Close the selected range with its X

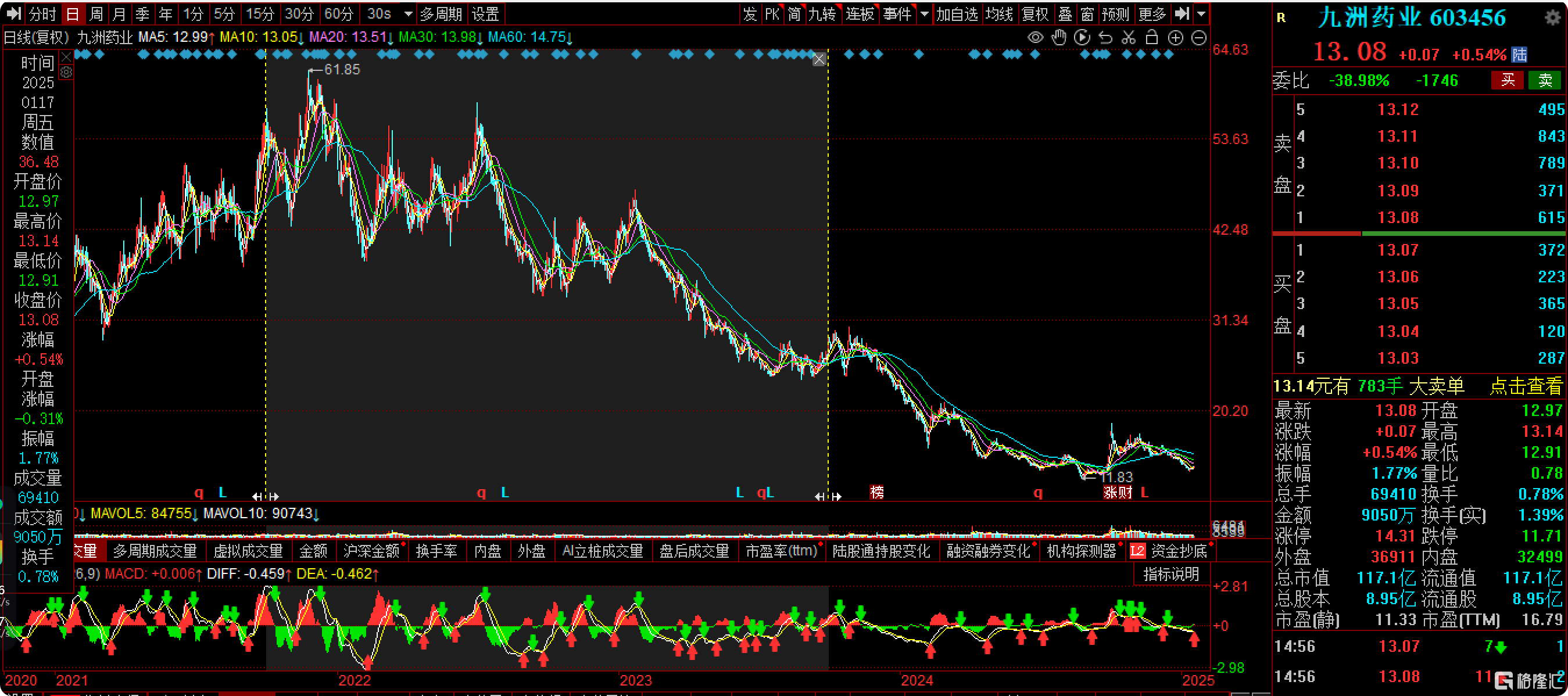pyautogui.click(x=819, y=60)
